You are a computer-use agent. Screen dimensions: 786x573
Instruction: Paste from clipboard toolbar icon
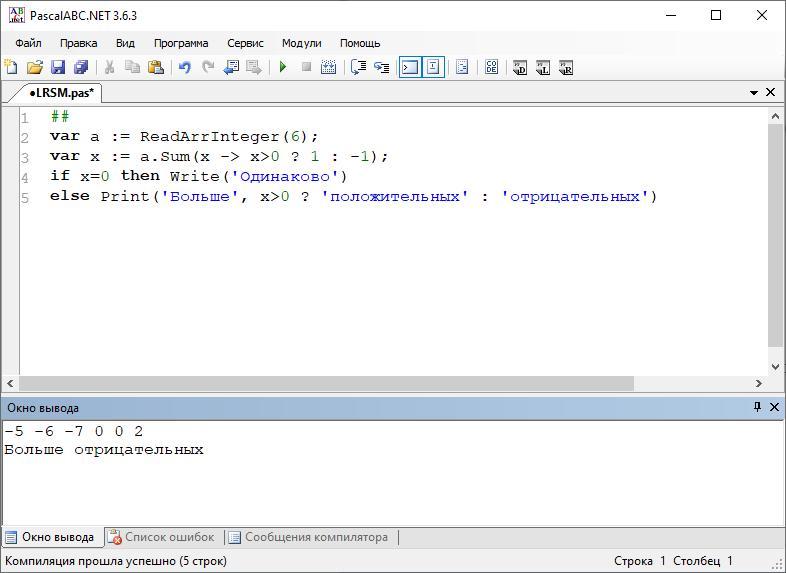coord(156,67)
